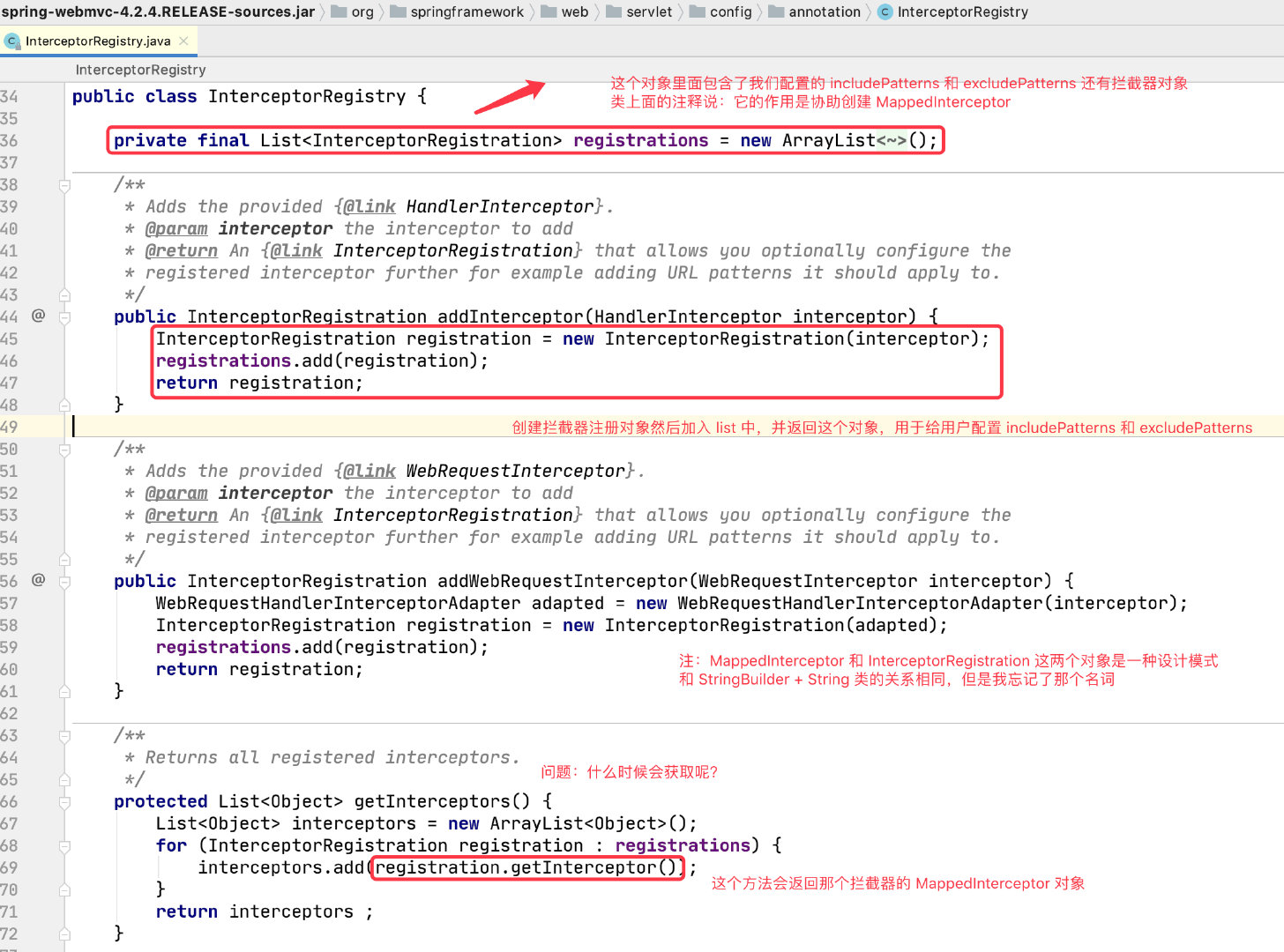Image resolution: width=1284 pixels, height=952 pixels.
Task: Collapse the addInterceptor method fold at line 44
Action: (64, 316)
